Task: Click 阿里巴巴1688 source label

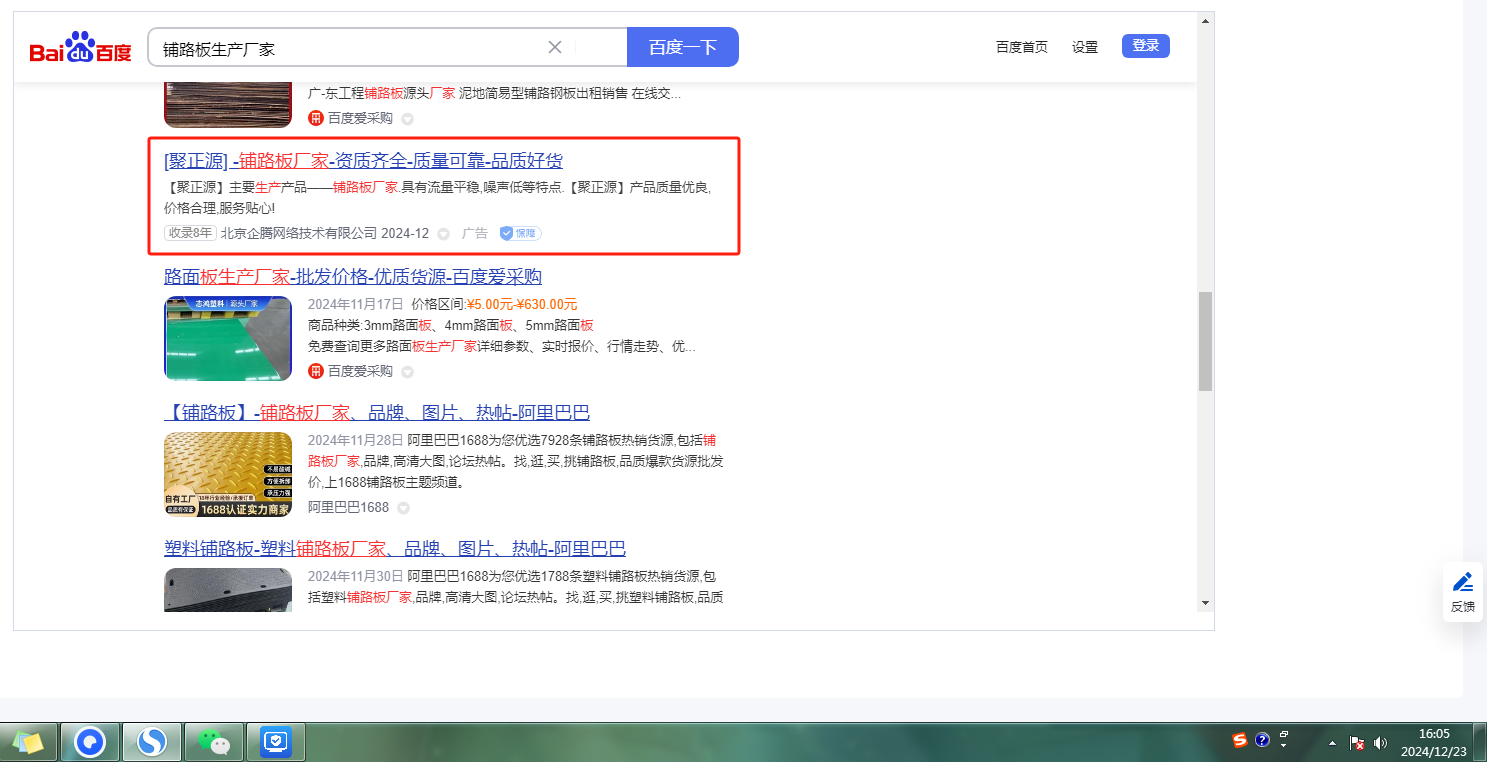Action: tap(348, 507)
